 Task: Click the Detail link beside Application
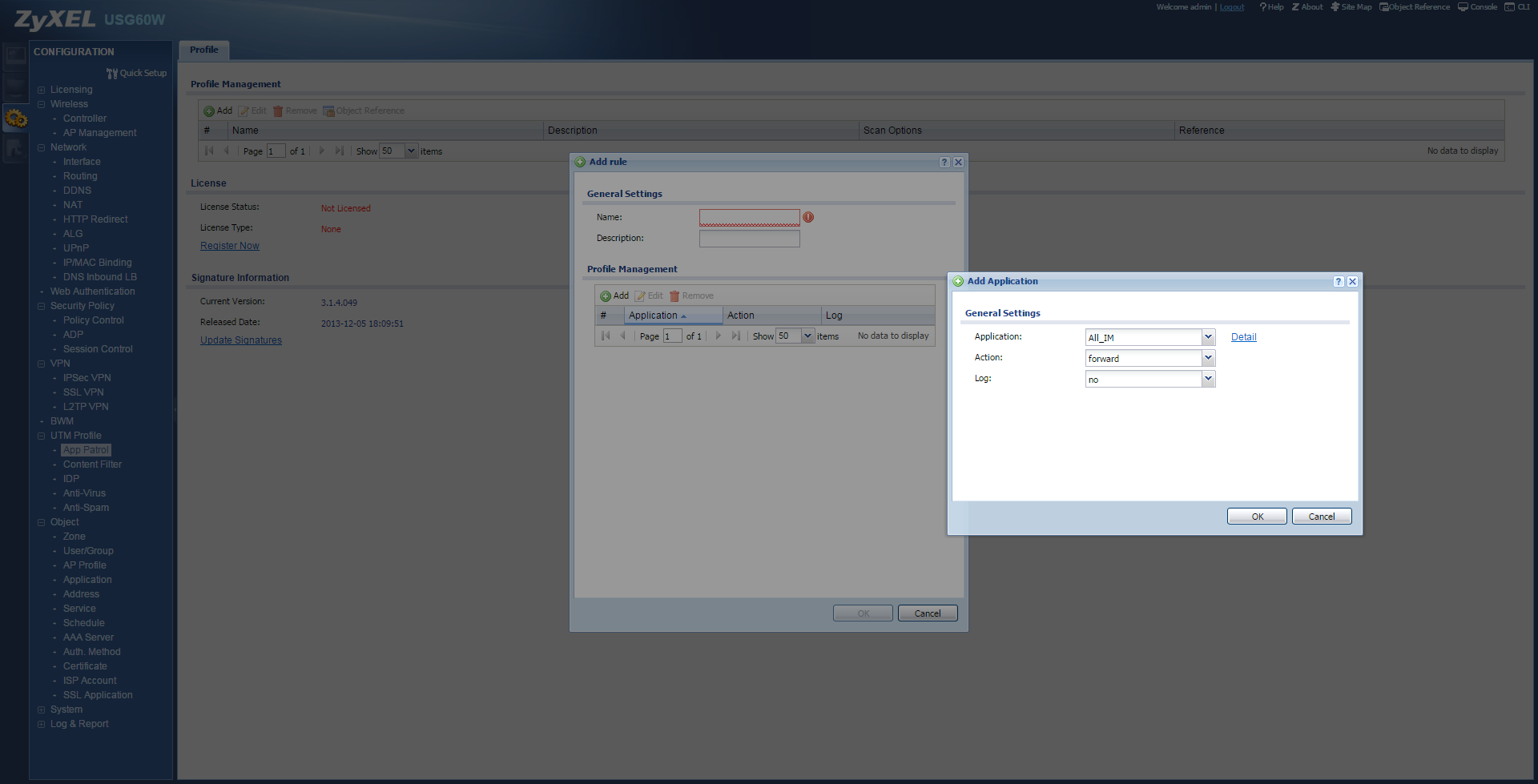coord(1243,337)
